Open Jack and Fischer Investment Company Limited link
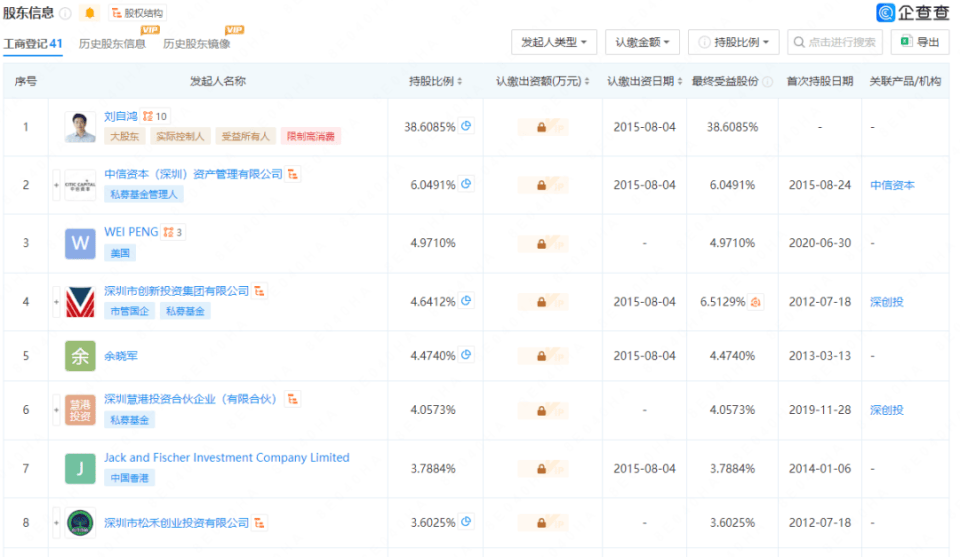 [227, 458]
